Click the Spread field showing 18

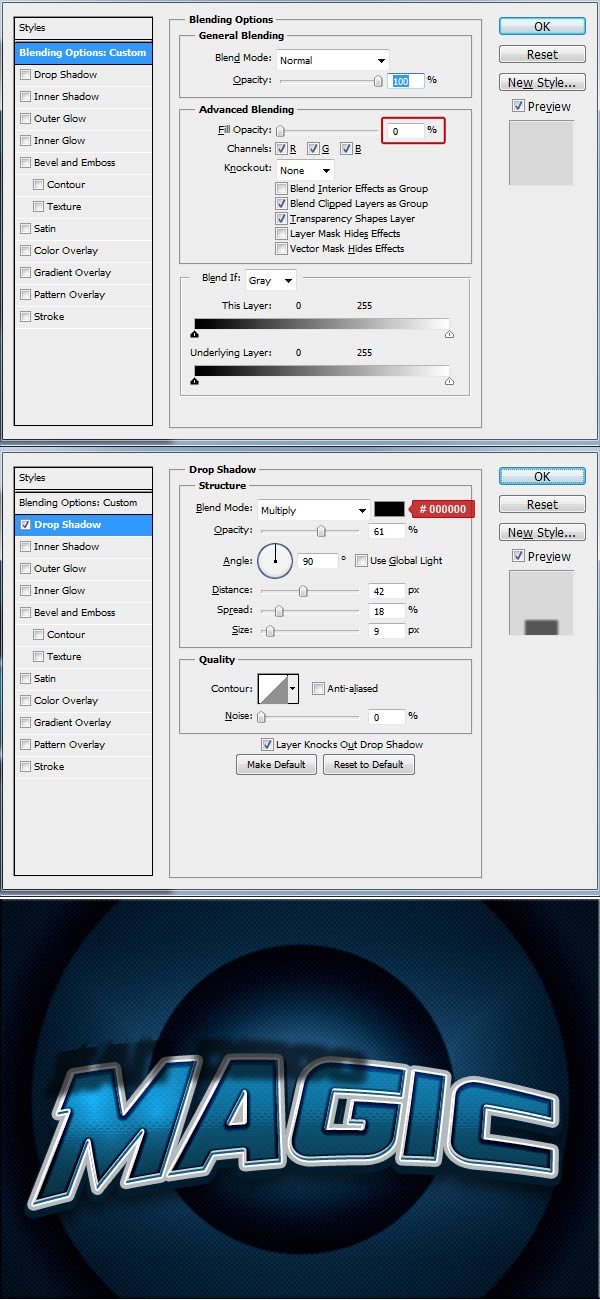[387, 611]
